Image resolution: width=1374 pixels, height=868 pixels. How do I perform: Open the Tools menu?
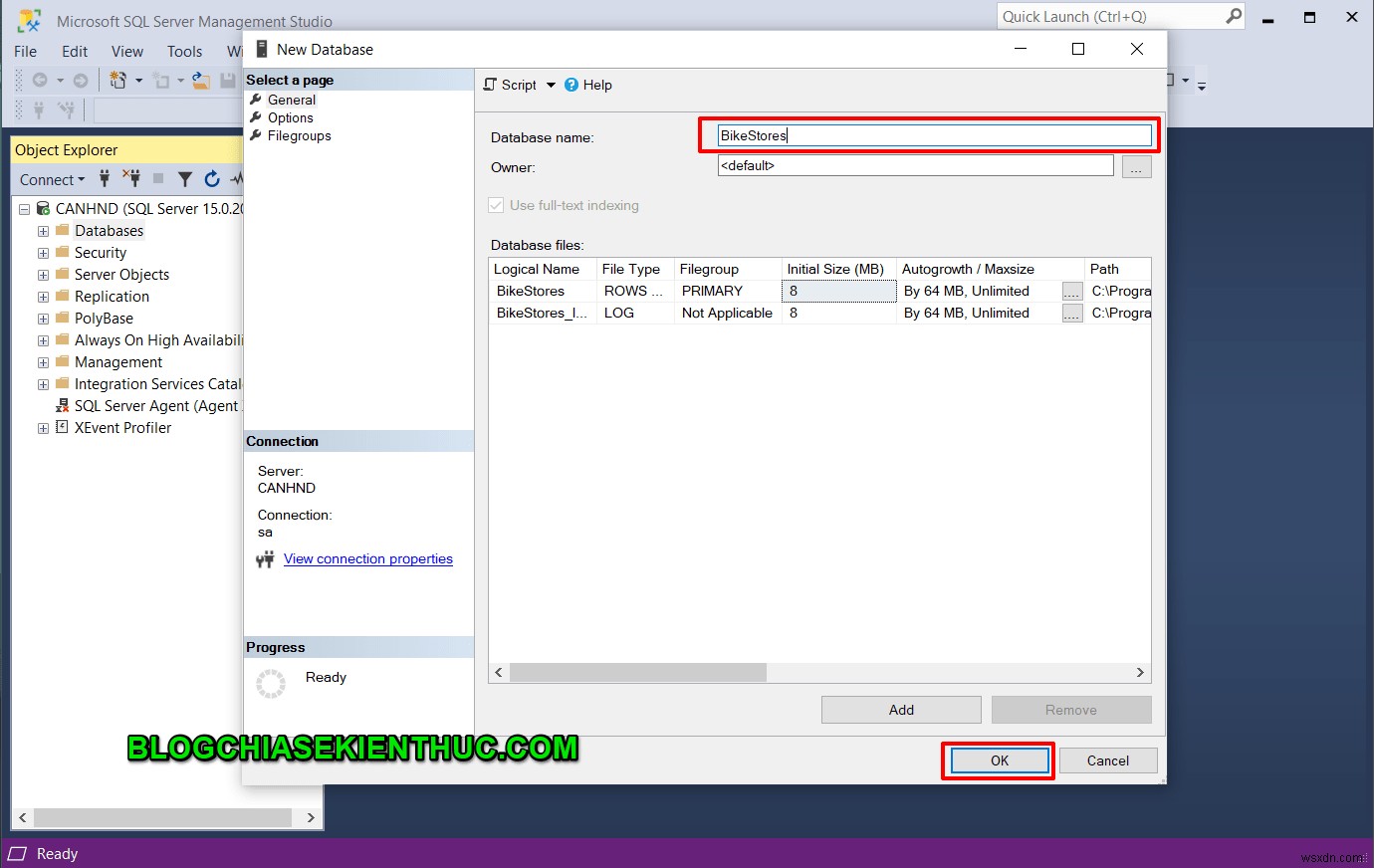click(184, 51)
